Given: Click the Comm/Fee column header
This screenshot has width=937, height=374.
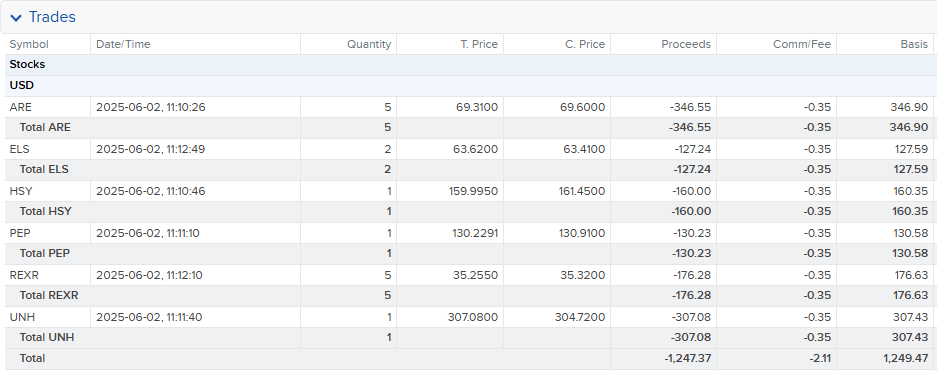Looking at the screenshot, I should click(802, 44).
